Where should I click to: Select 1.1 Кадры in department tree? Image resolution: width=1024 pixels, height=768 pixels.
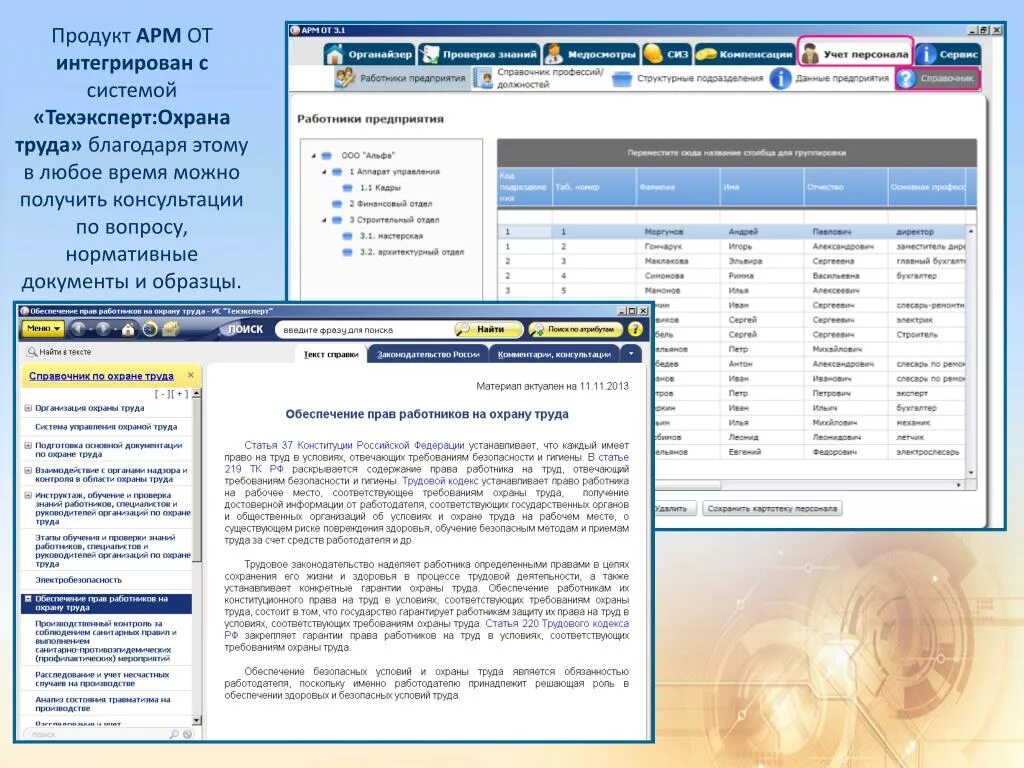(x=380, y=188)
